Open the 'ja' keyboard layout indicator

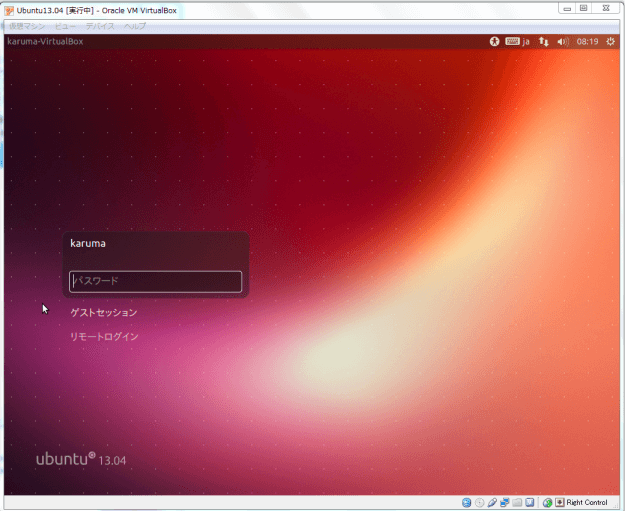[518, 42]
